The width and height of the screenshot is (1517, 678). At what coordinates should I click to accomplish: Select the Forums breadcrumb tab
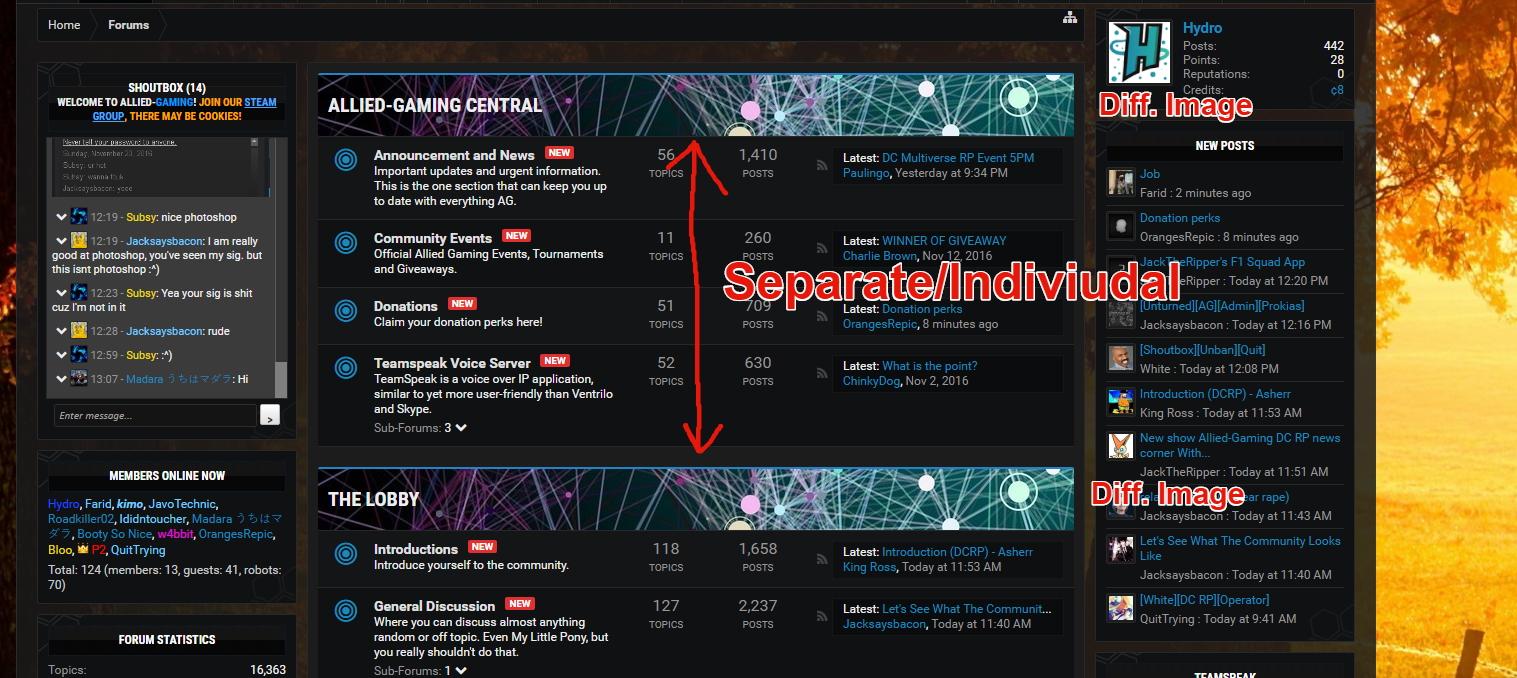coord(128,25)
